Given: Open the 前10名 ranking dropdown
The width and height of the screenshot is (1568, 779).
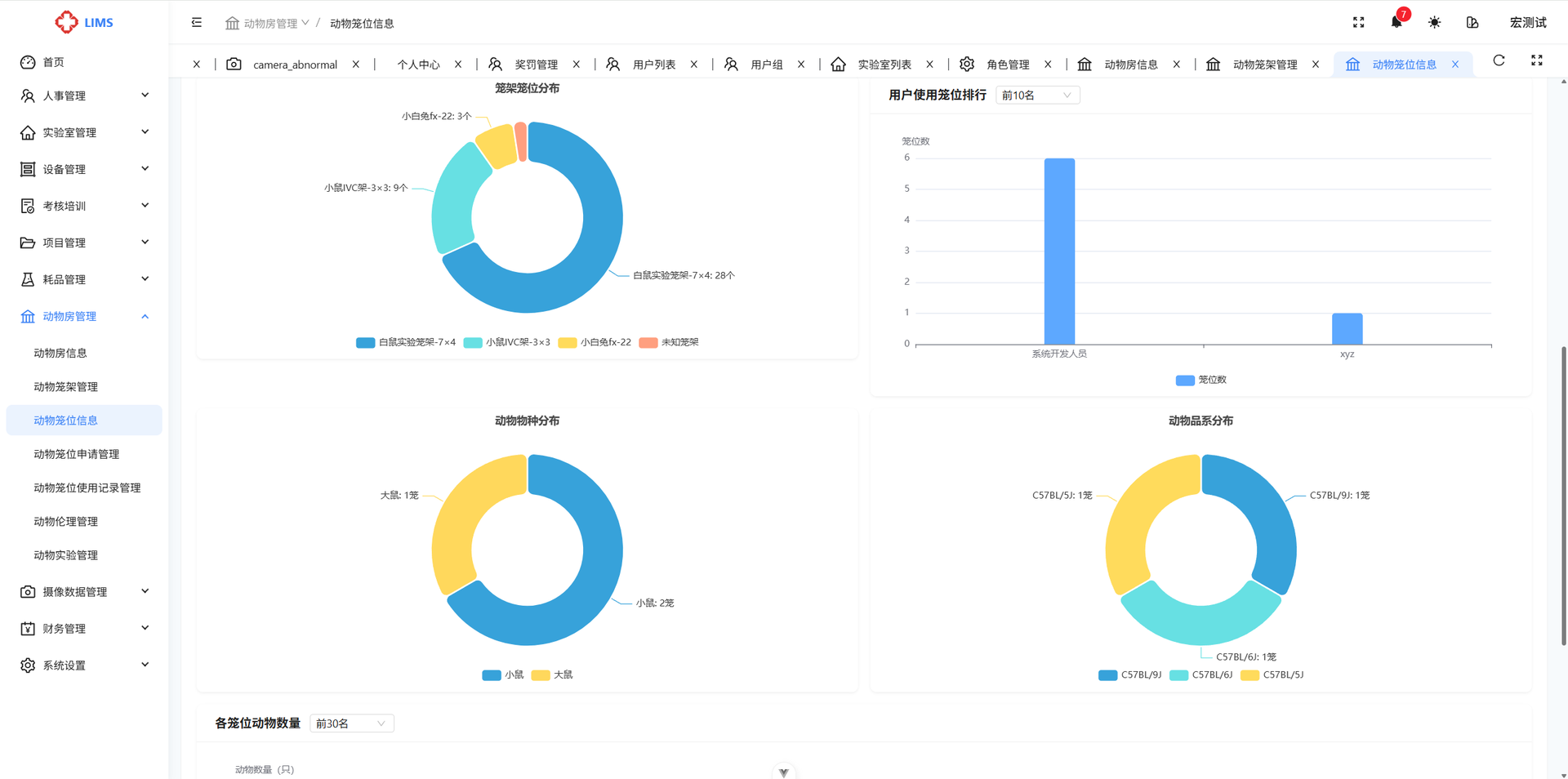Looking at the screenshot, I should [x=1036, y=96].
